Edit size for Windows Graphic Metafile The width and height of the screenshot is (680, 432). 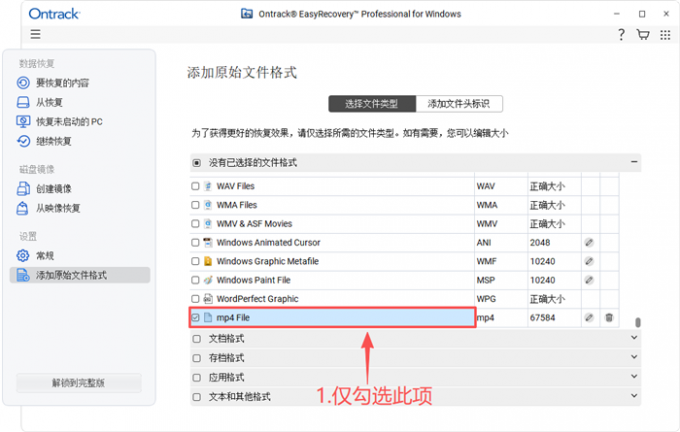point(589,261)
